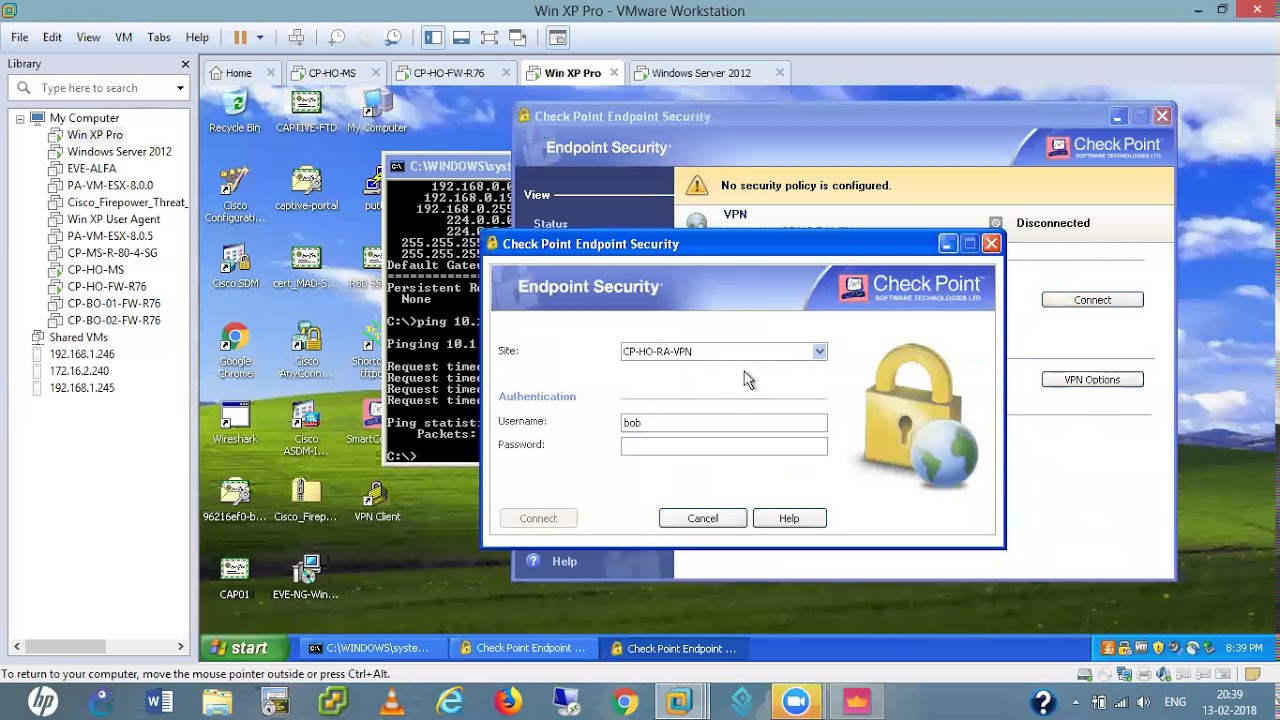Launch Google Chrome desktop shortcut
The image size is (1280, 720).
coord(235,350)
